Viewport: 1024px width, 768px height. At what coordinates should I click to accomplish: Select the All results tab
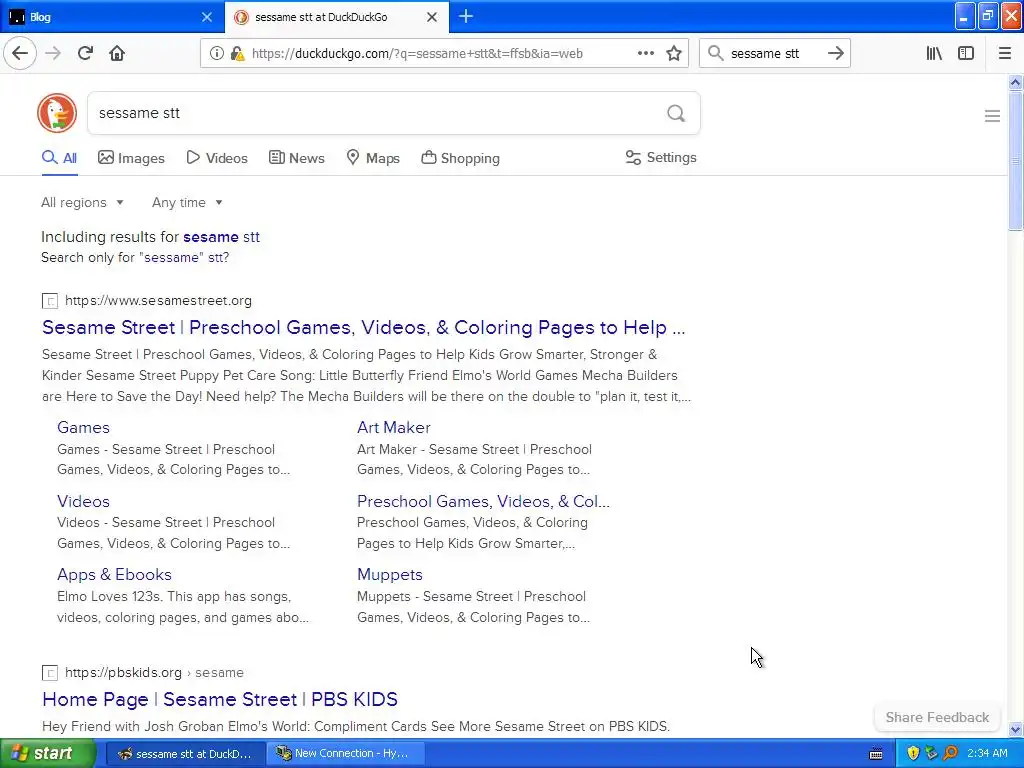[x=59, y=158]
